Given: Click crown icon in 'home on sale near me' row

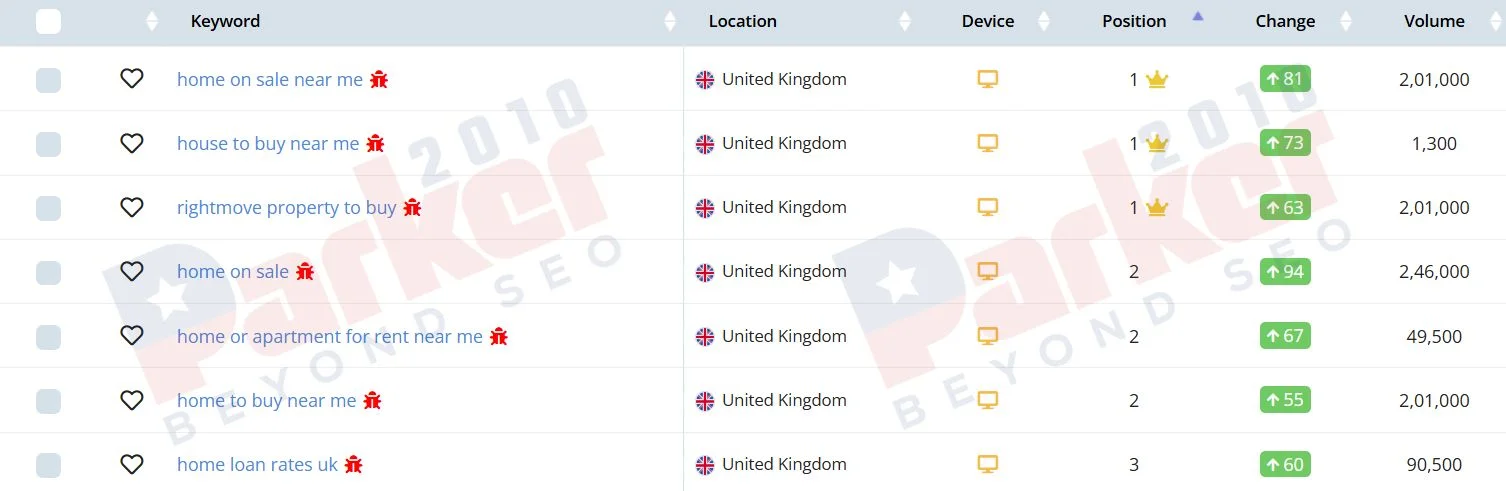Looking at the screenshot, I should click(x=1157, y=79).
